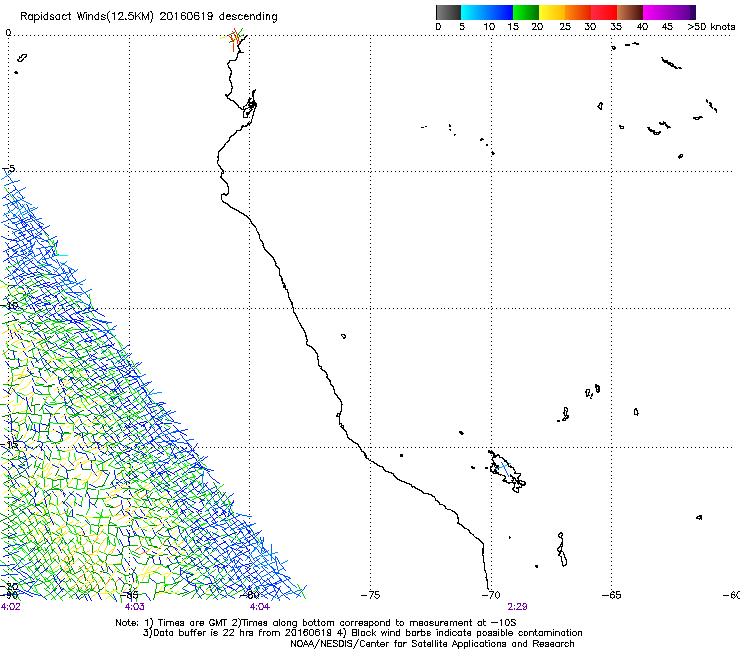Click the Lake Titicaca outline with blue barb
The width and height of the screenshot is (740, 650).
(x=507, y=471)
